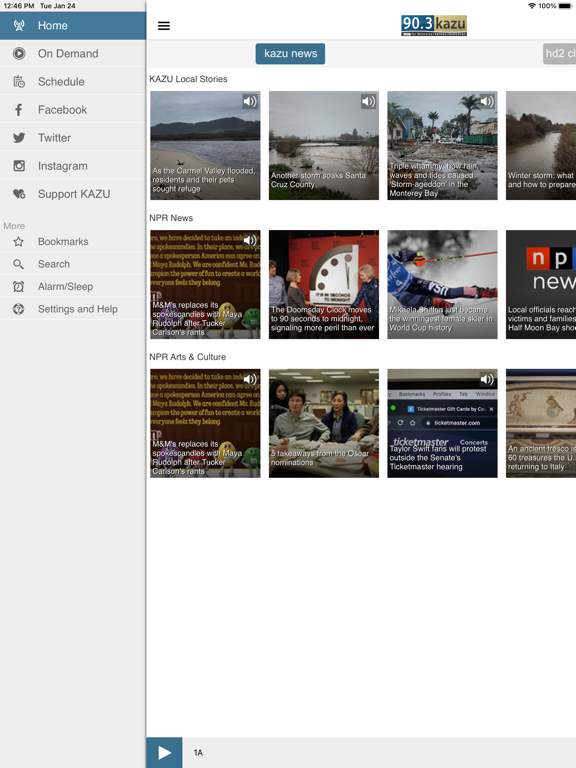Select the kazu news stream button
Image resolution: width=576 pixels, height=768 pixels.
[290, 53]
